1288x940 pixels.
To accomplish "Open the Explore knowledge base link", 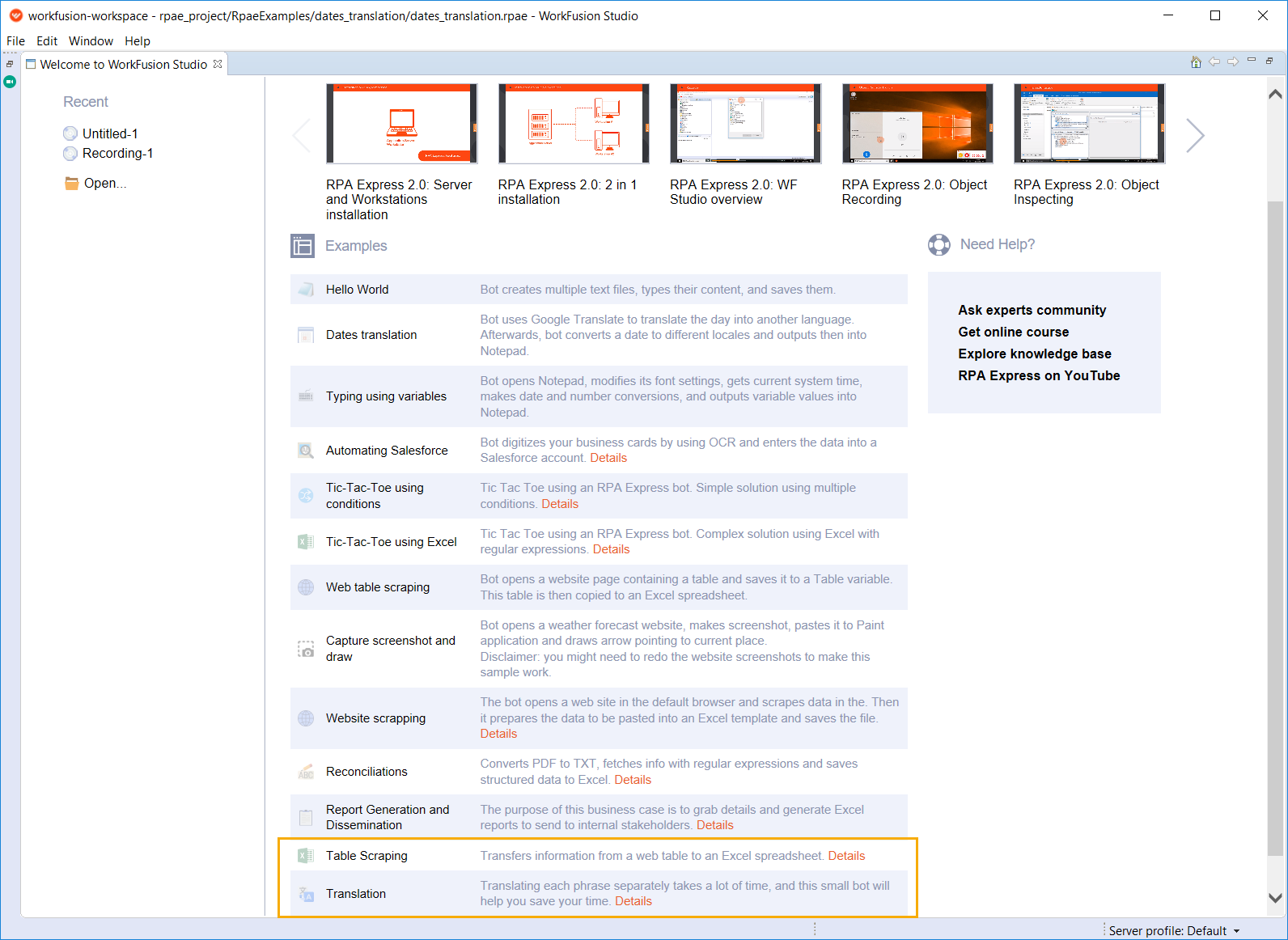I will (1035, 354).
